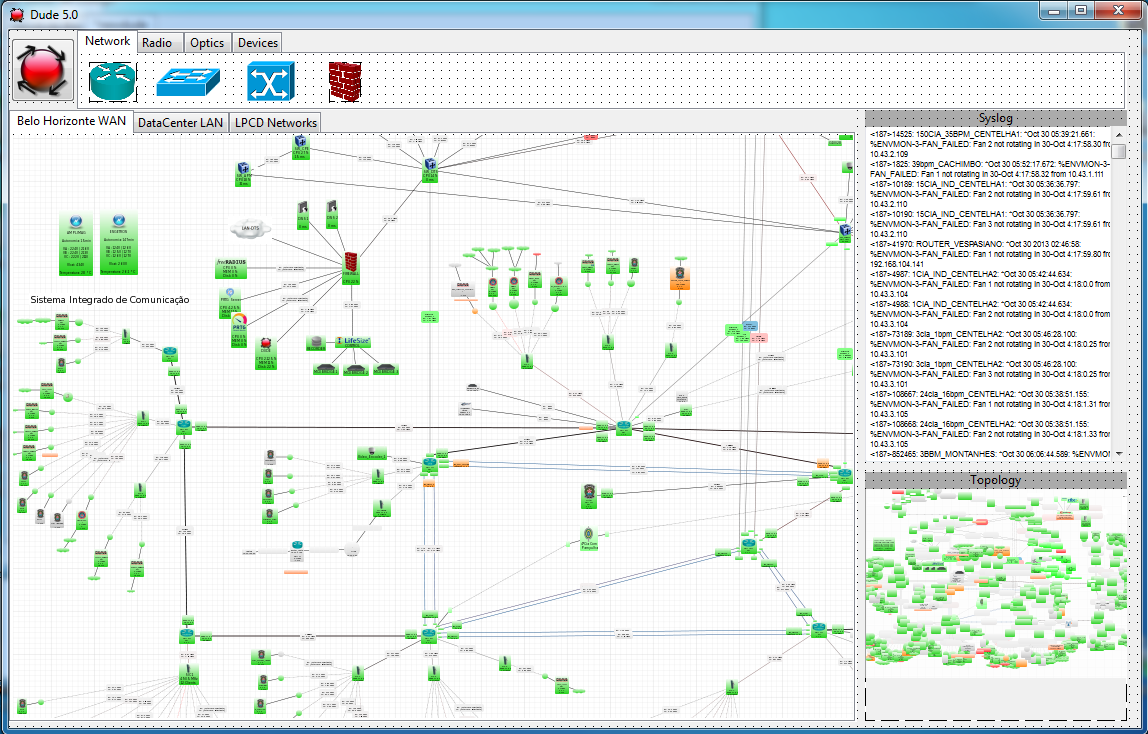Select the DNS 2 server node
This screenshot has width=1148, height=734.
coord(332,214)
